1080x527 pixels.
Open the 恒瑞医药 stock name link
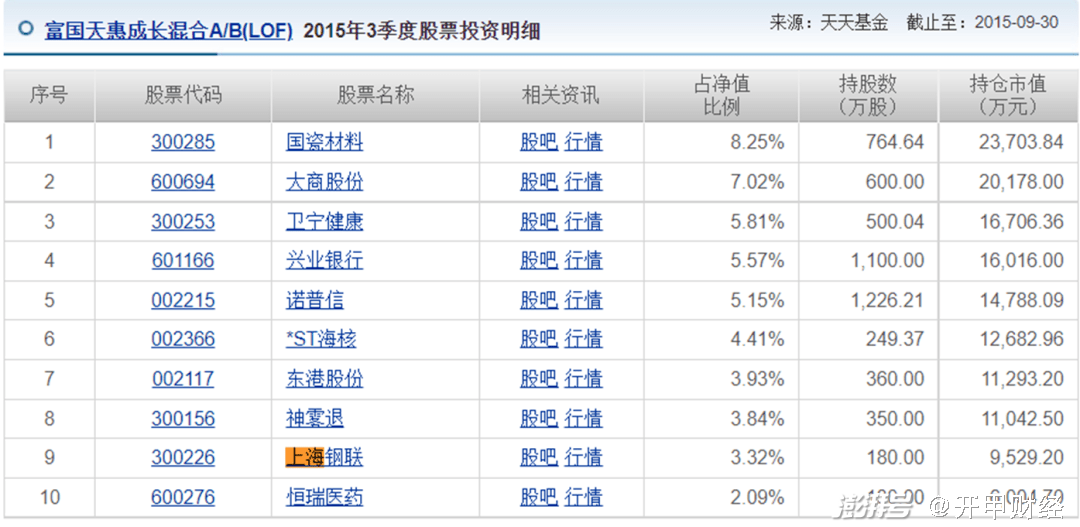click(324, 497)
